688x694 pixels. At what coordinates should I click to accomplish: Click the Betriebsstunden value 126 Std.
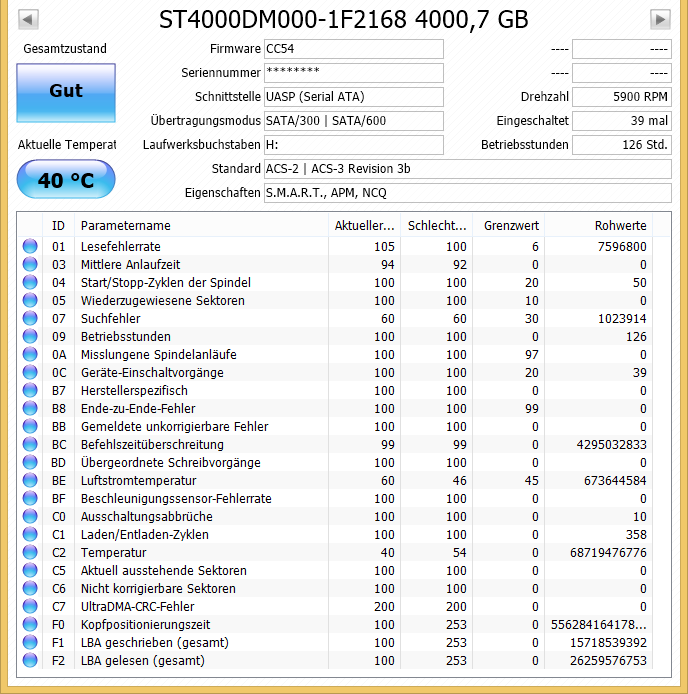[x=622, y=145]
